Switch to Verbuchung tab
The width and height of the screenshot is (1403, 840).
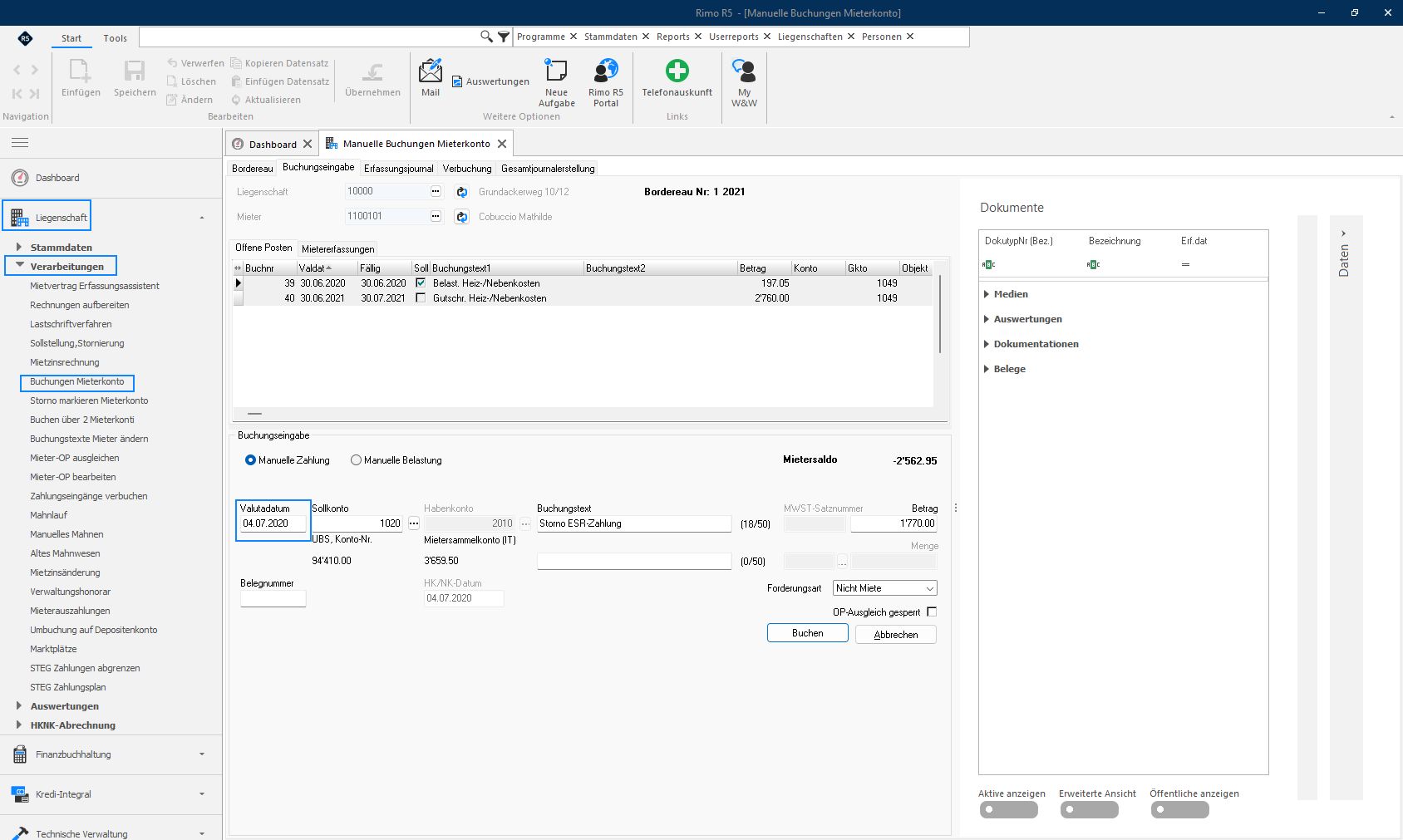(x=467, y=169)
